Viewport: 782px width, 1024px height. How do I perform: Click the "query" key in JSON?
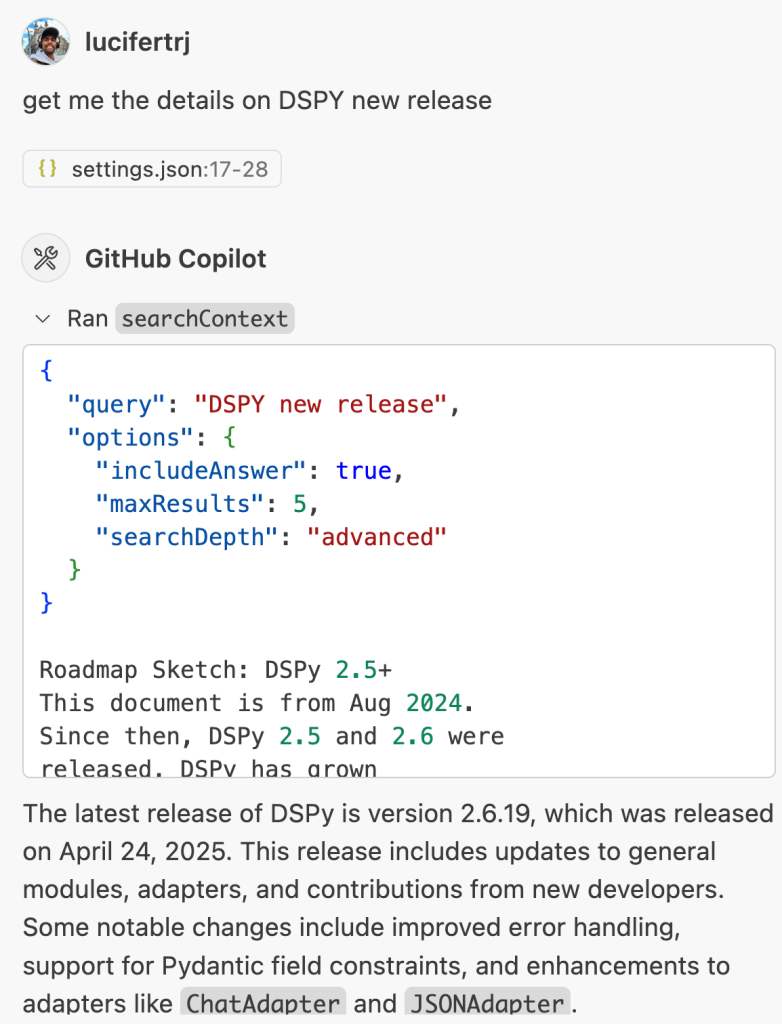tap(116, 405)
